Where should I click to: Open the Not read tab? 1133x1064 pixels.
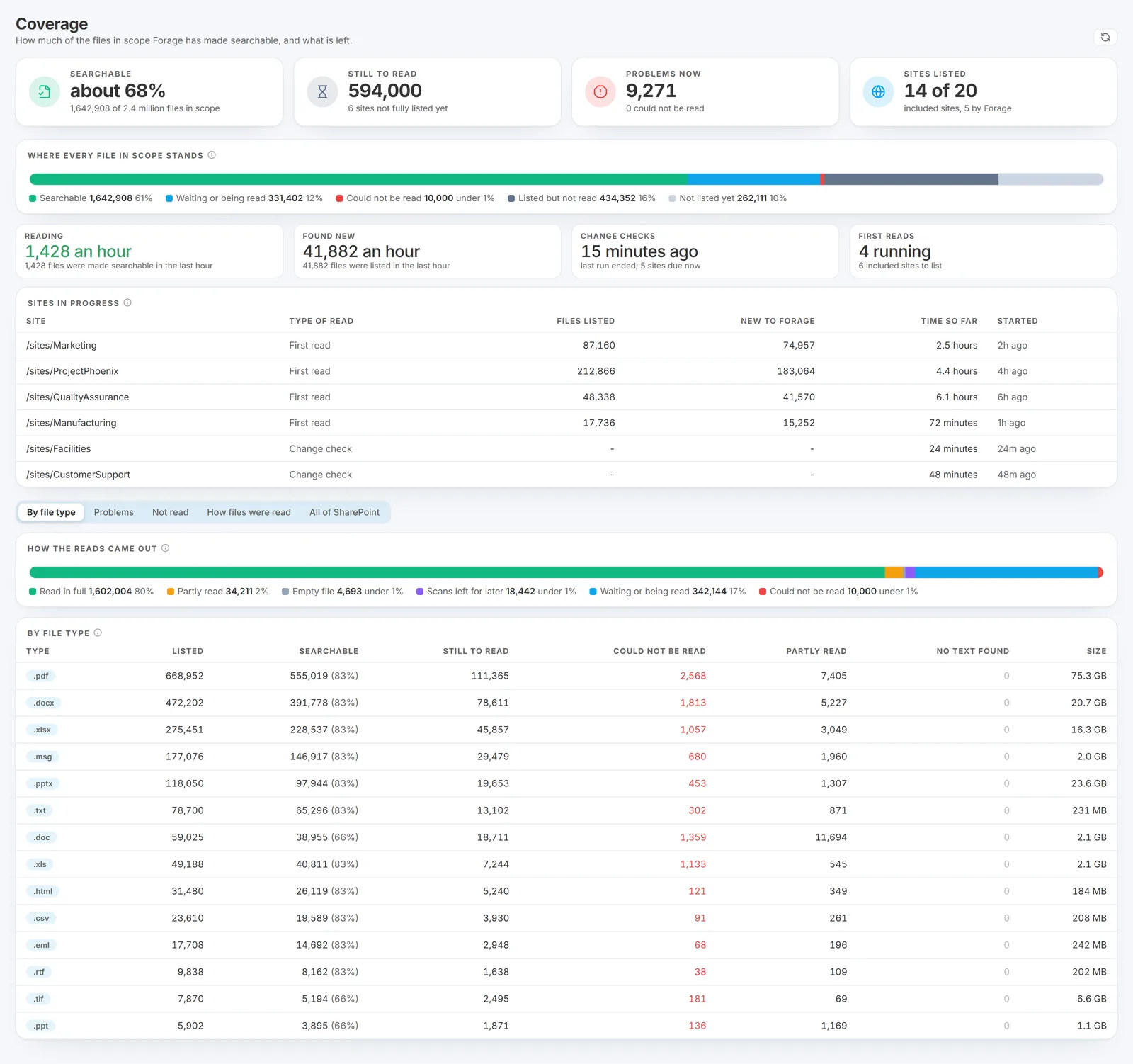[x=170, y=512]
